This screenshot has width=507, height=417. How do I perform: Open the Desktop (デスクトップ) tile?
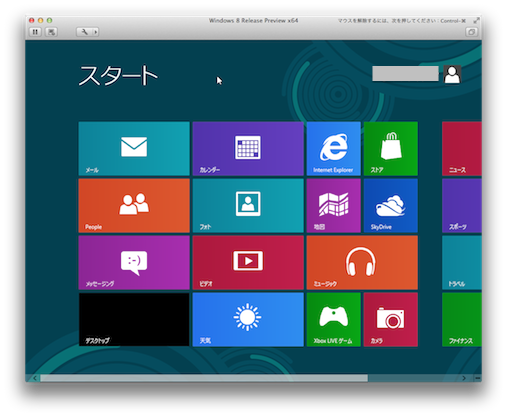(x=134, y=320)
